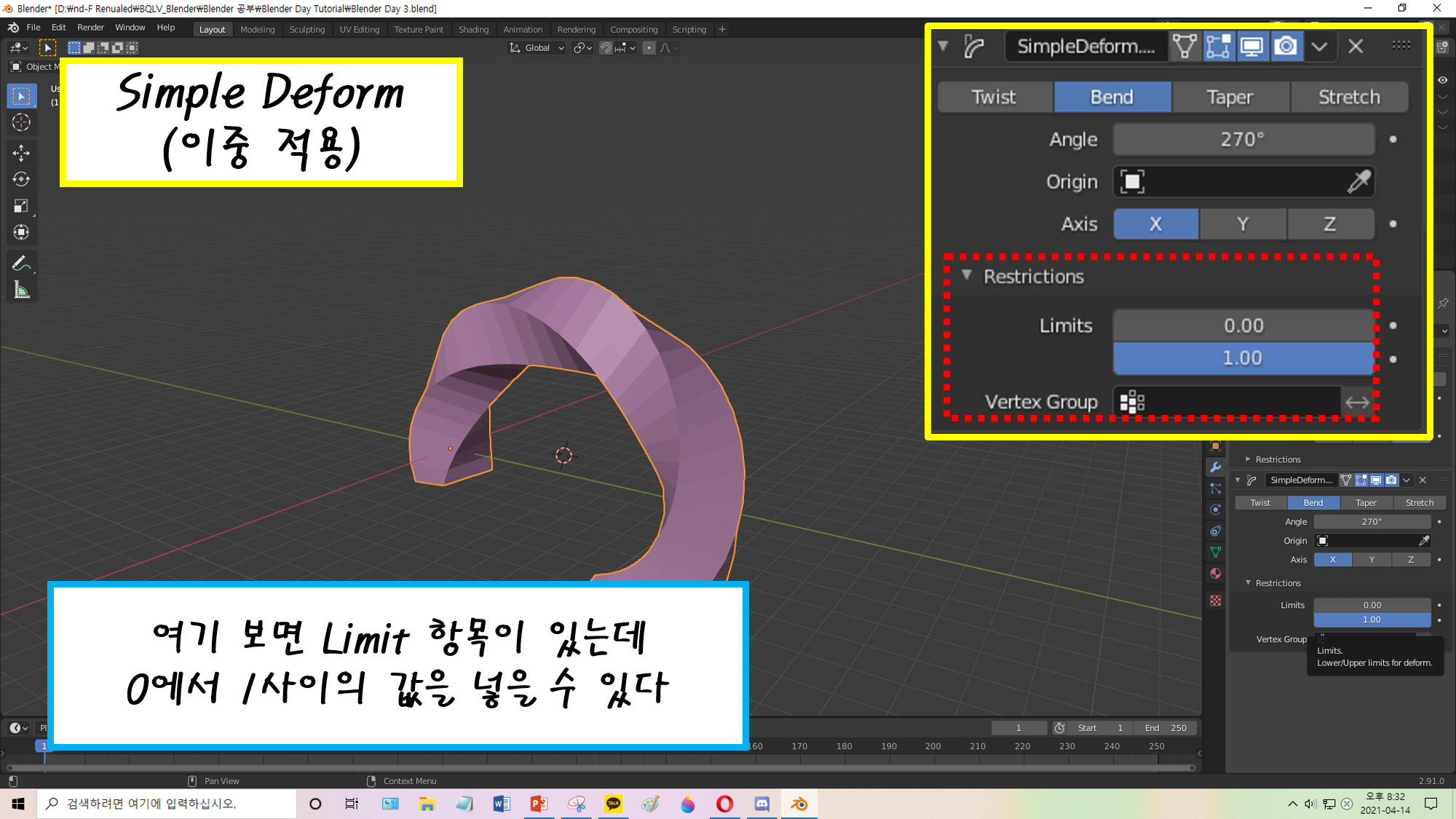Toggle proportional editing in viewport header
This screenshot has width=1456, height=819.
(649, 48)
